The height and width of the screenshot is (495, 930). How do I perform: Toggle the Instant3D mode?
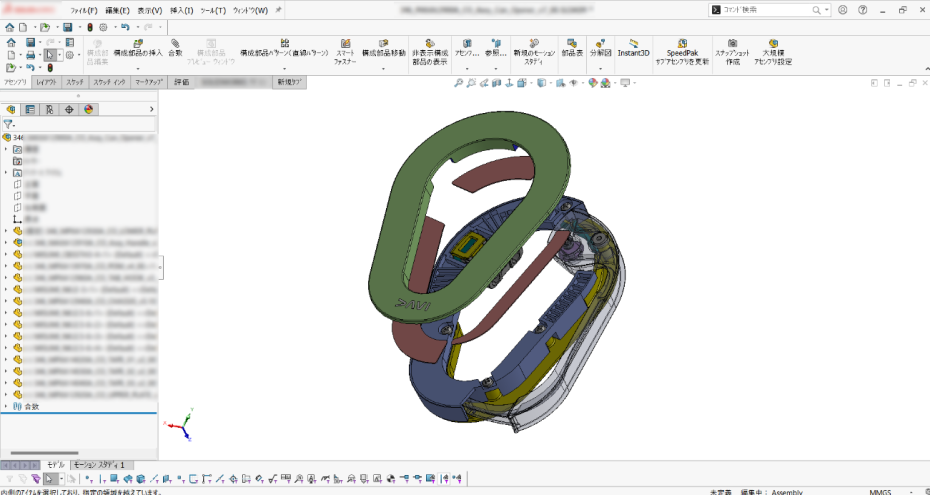(633, 49)
